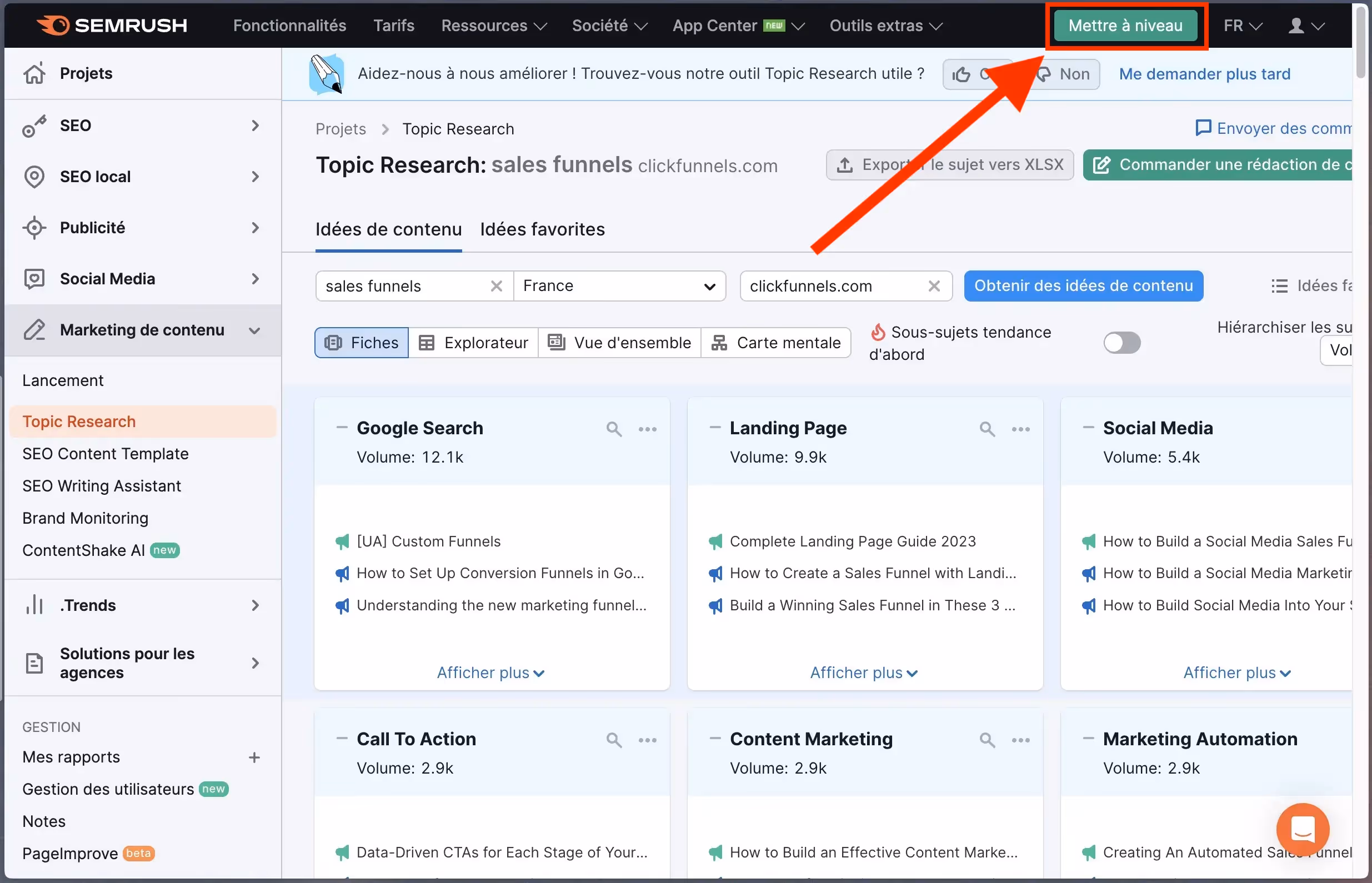
Task: Click the Marketing de contenu pencil icon
Action: click(34, 330)
